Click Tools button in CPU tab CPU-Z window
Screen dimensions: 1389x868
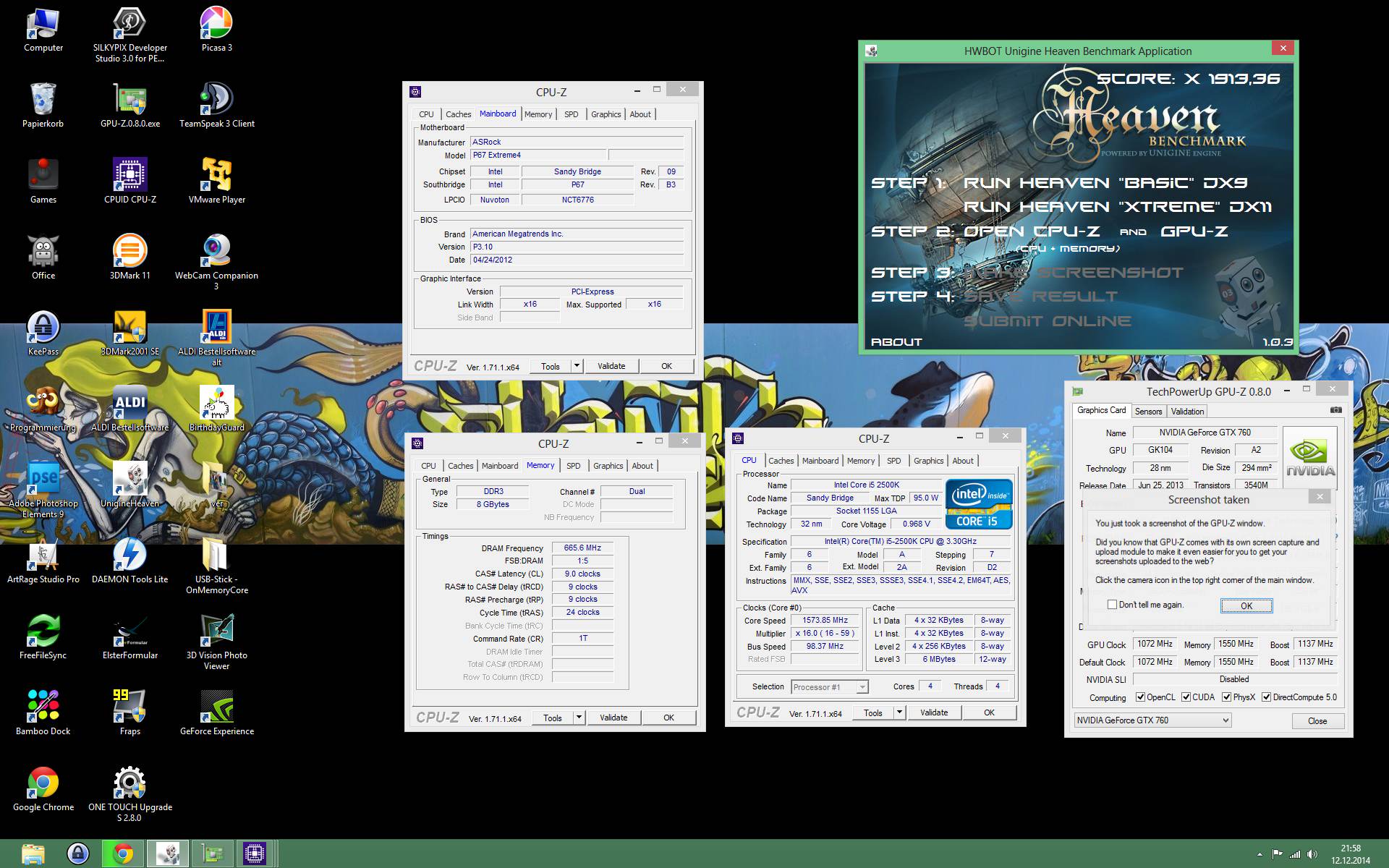click(x=873, y=712)
